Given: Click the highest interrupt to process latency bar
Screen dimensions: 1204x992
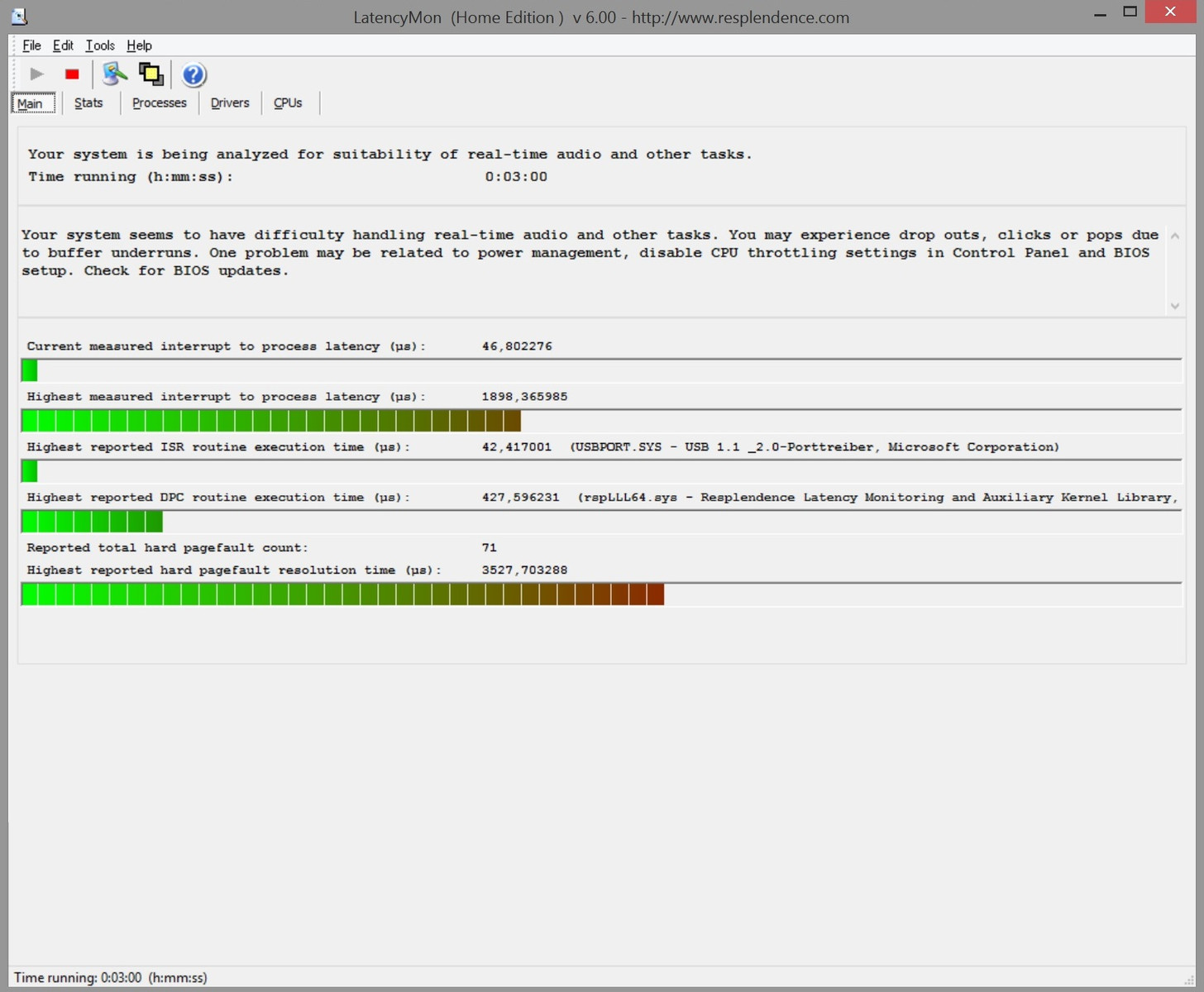Looking at the screenshot, I should (601, 421).
